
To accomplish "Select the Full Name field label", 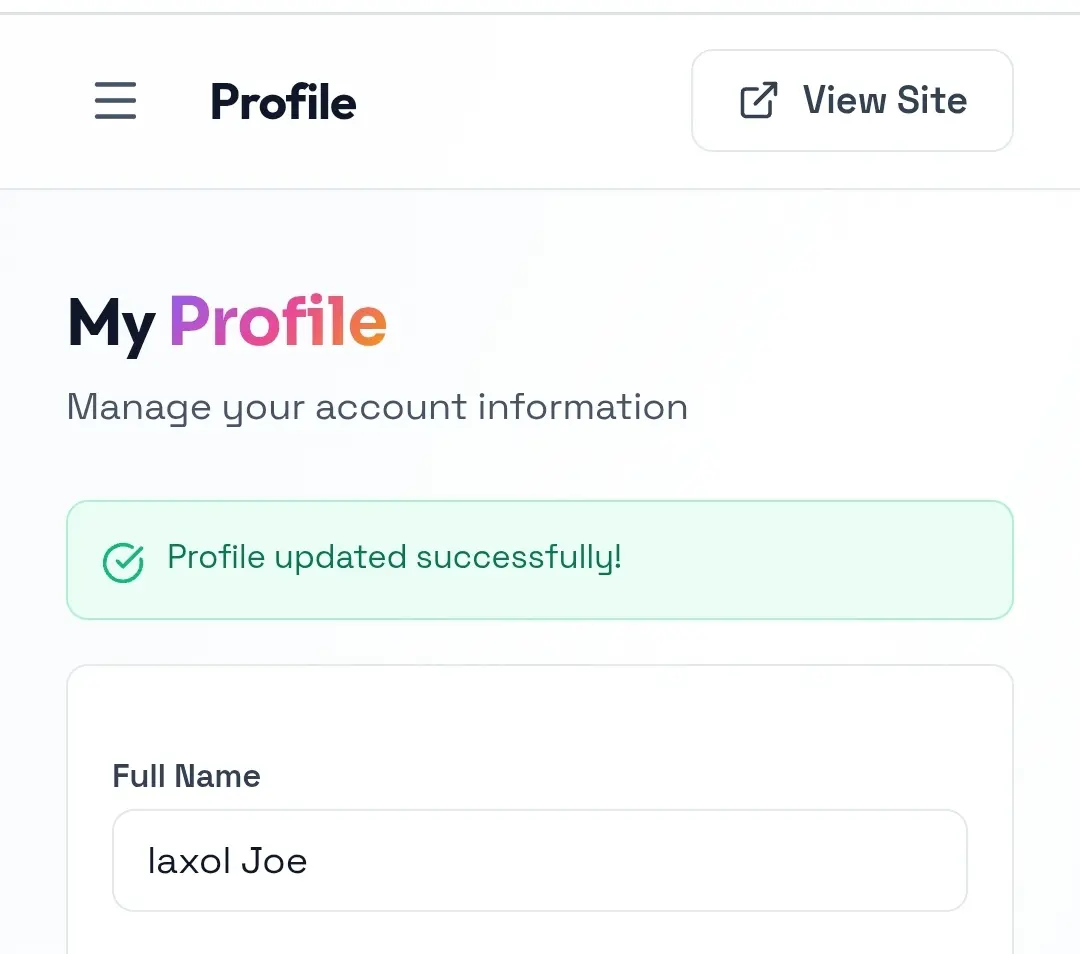I will point(187,776).
